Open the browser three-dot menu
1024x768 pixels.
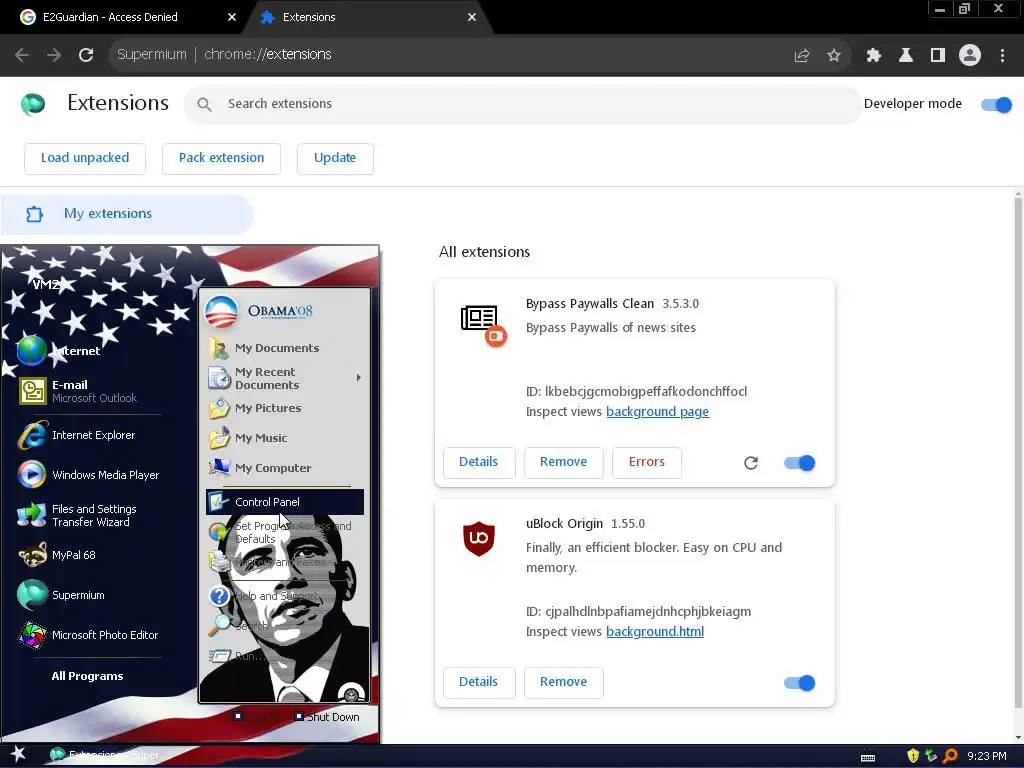(1002, 56)
